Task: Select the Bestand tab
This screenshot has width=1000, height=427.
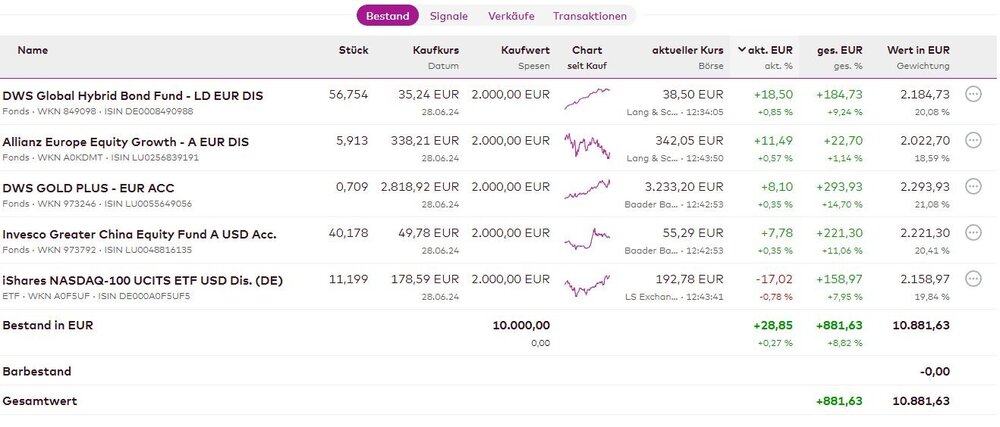Action: (x=388, y=16)
